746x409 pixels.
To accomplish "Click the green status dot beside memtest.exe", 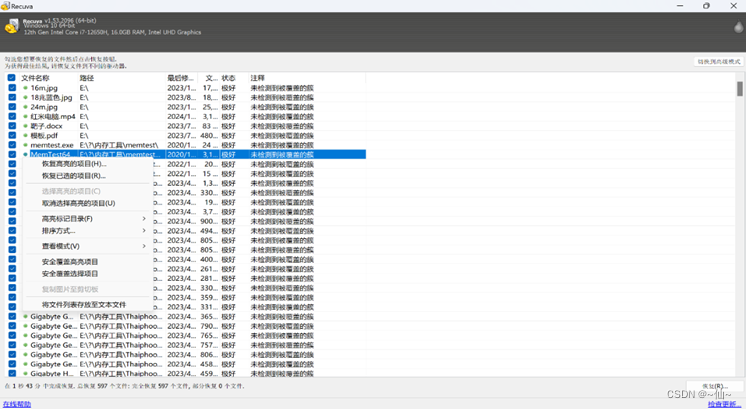I will coord(26,145).
